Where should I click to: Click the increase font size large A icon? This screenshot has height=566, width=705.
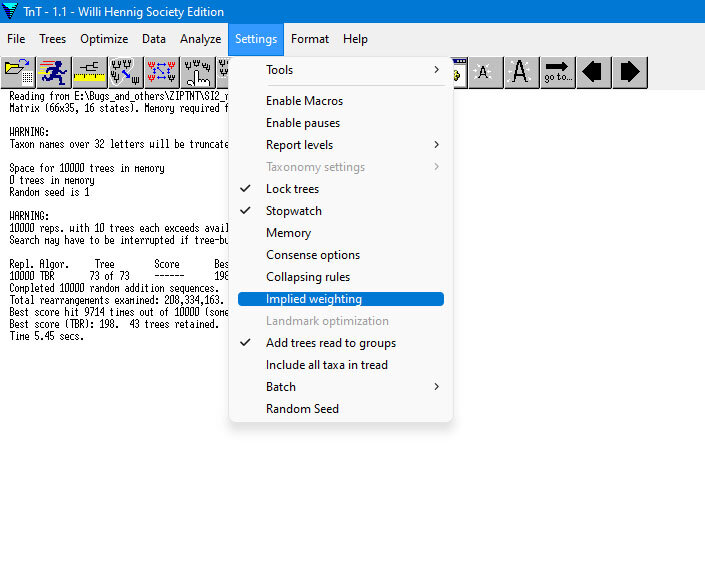[522, 72]
